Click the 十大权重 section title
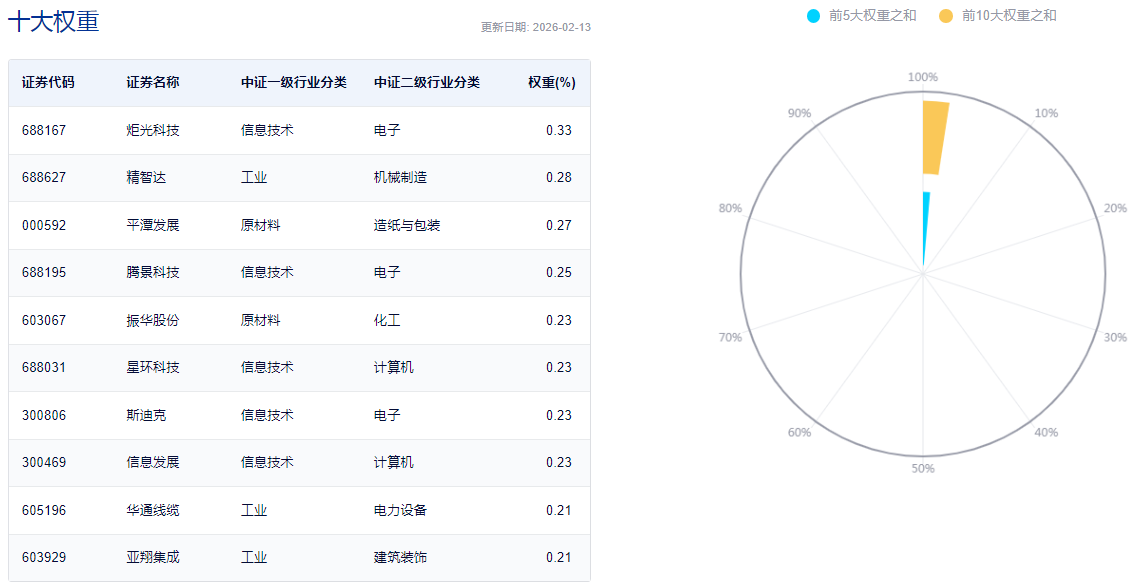 54,21
